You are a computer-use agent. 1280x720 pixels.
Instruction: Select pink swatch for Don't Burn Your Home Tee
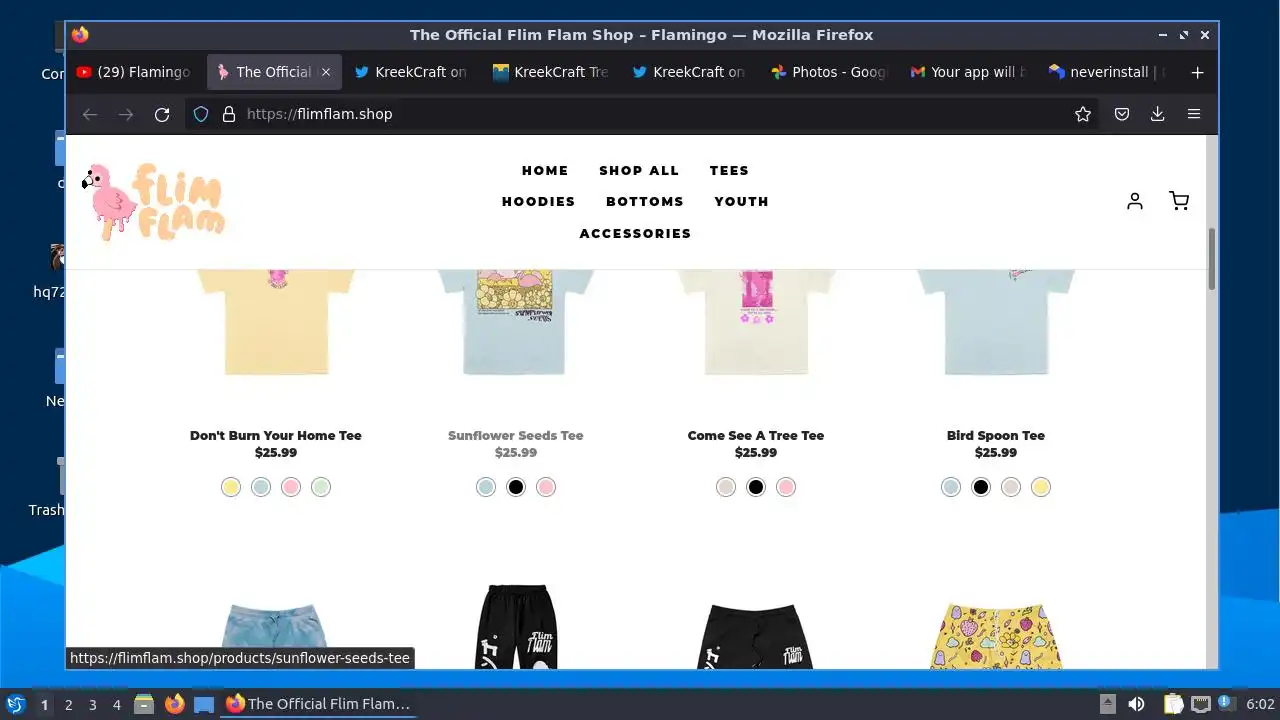(x=291, y=487)
